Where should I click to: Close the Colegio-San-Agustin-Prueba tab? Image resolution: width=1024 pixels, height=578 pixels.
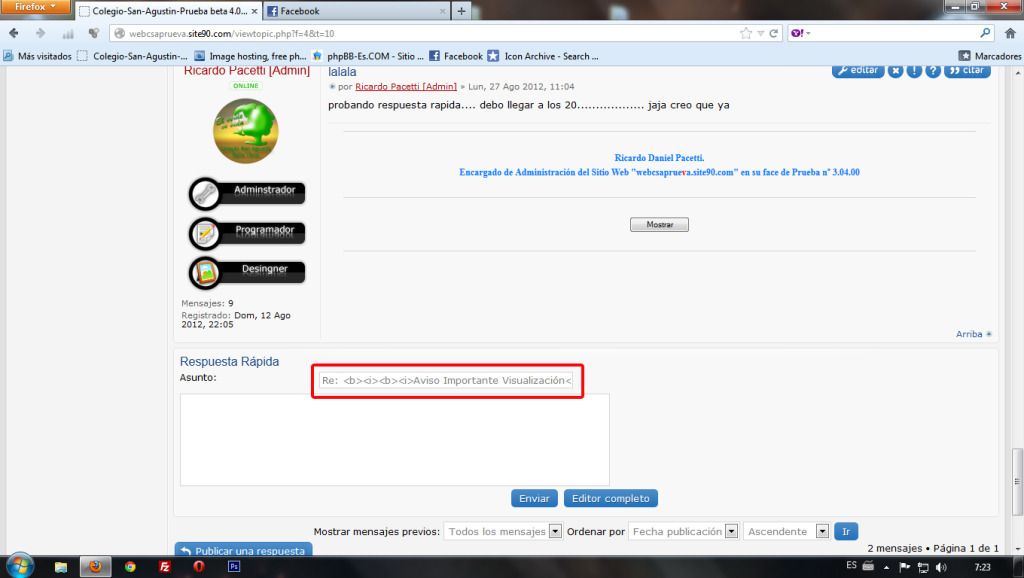click(x=255, y=11)
